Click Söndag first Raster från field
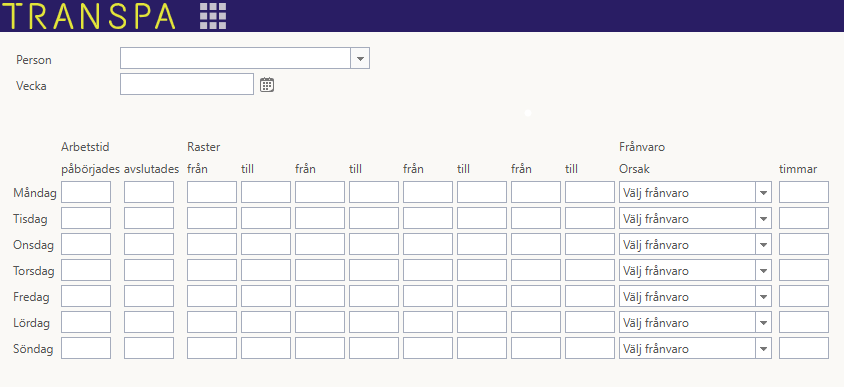844x387 pixels. 212,348
